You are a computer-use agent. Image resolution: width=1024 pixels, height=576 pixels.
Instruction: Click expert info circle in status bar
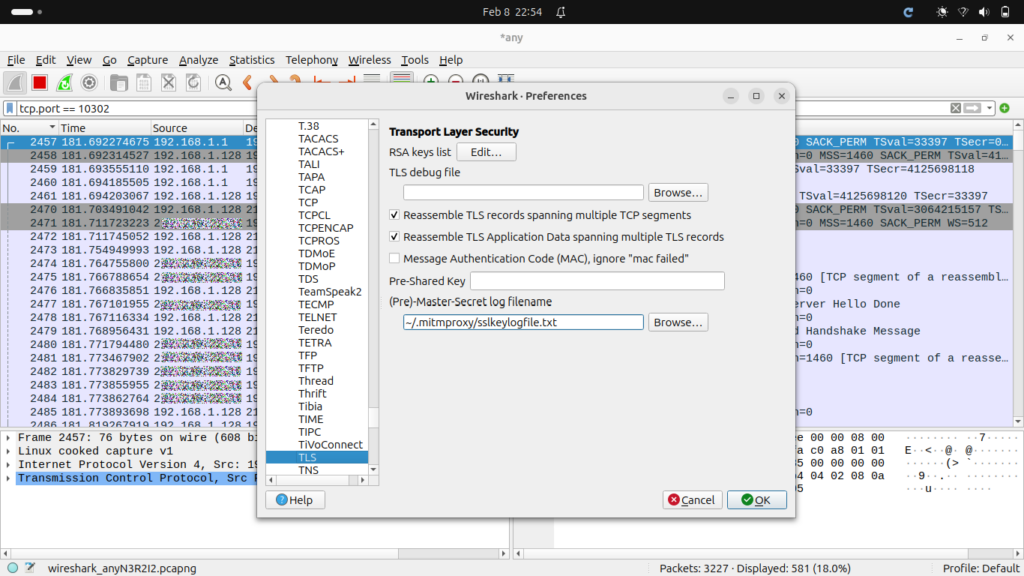[12, 568]
